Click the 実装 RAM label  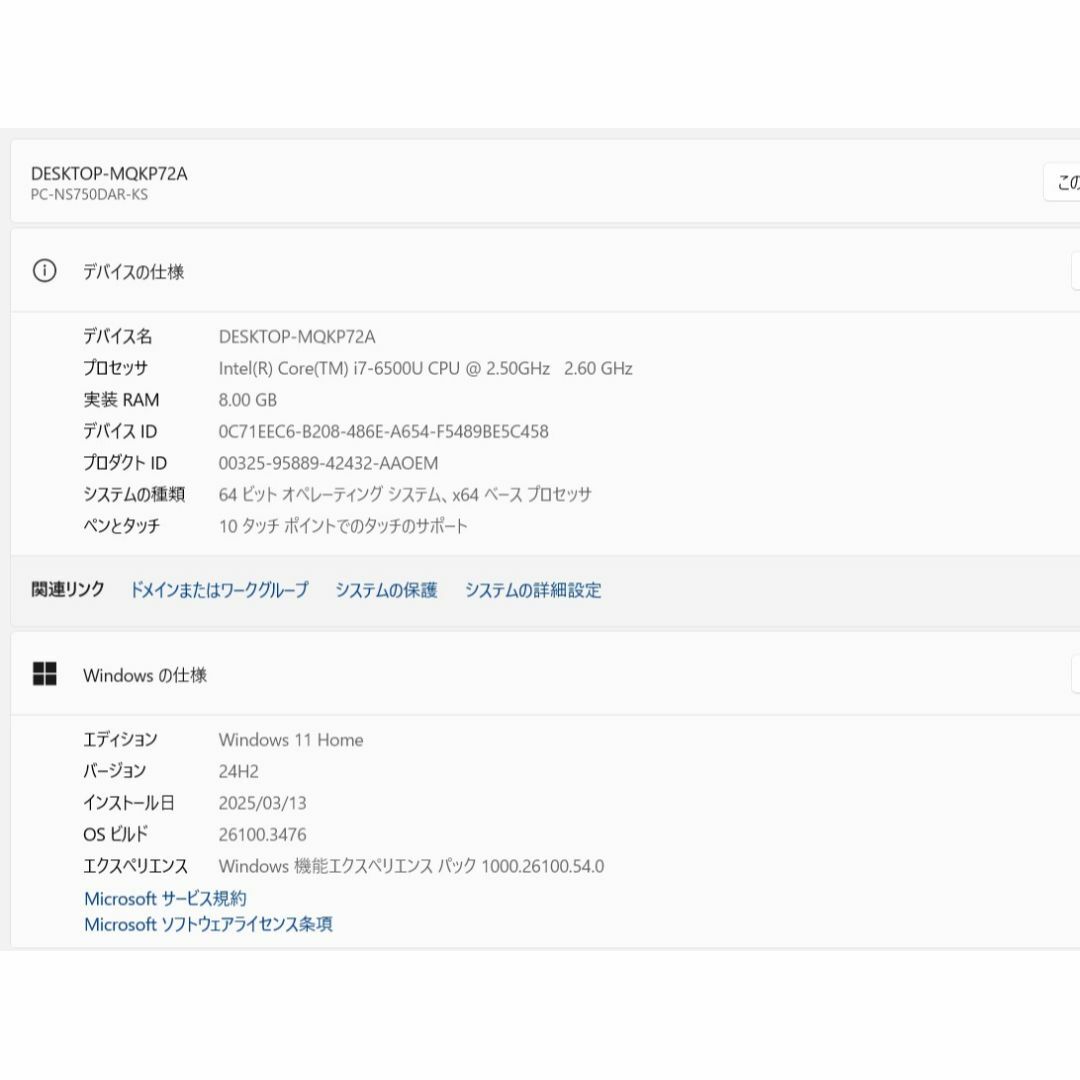121,400
